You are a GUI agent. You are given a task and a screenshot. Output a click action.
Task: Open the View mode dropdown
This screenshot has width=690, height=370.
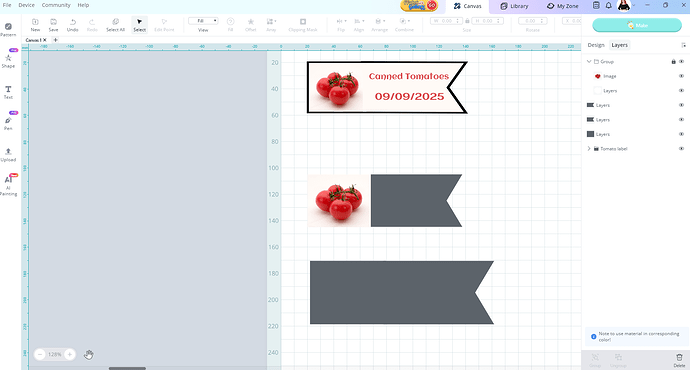click(203, 21)
